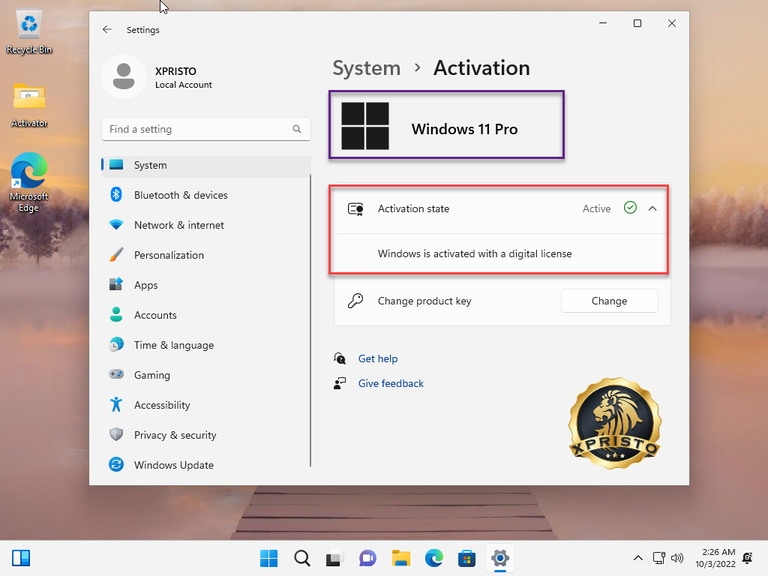Click the Windows 11 Pro logo
This screenshot has height=576, width=768.
tap(365, 126)
